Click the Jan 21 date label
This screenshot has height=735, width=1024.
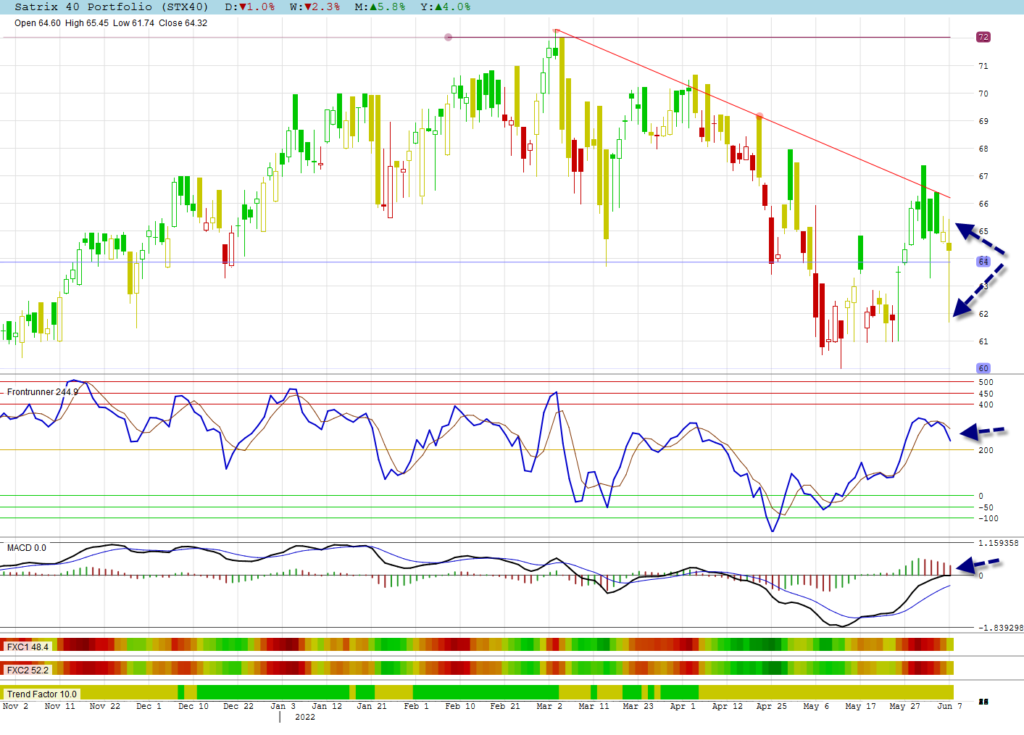coord(372,706)
